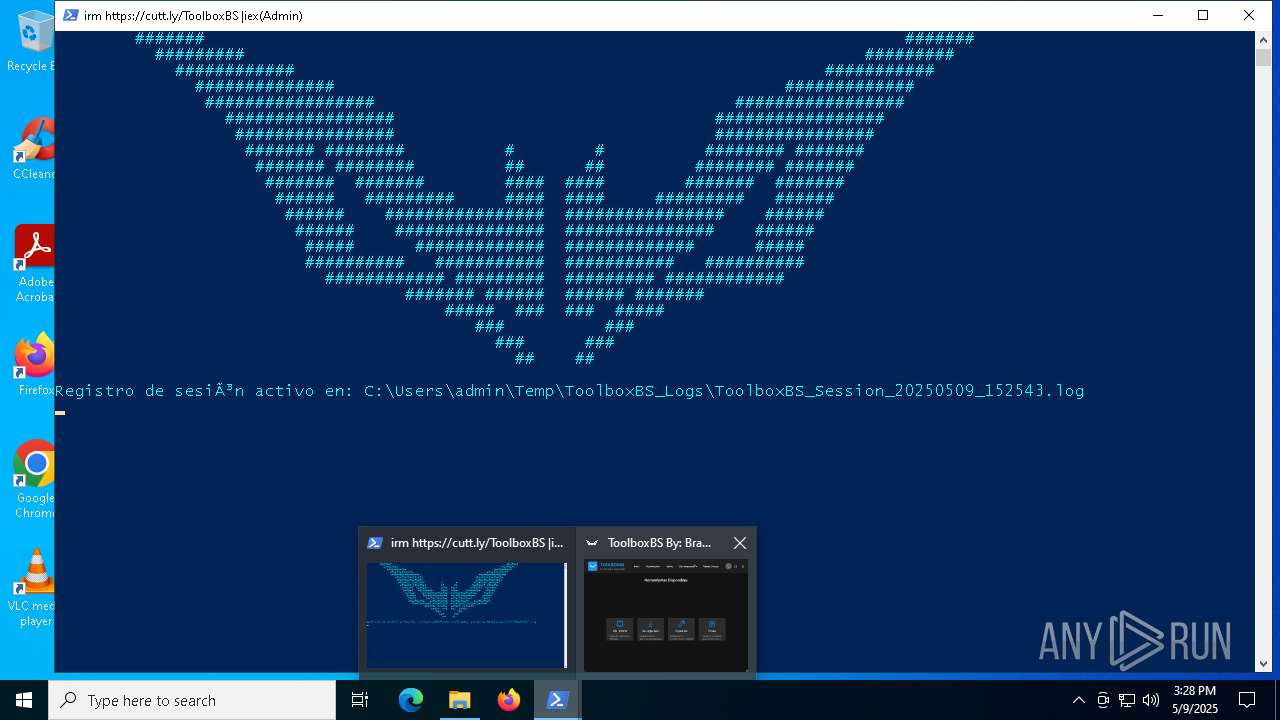Click the network status tray icon
The image size is (1280, 720).
(x=1127, y=700)
